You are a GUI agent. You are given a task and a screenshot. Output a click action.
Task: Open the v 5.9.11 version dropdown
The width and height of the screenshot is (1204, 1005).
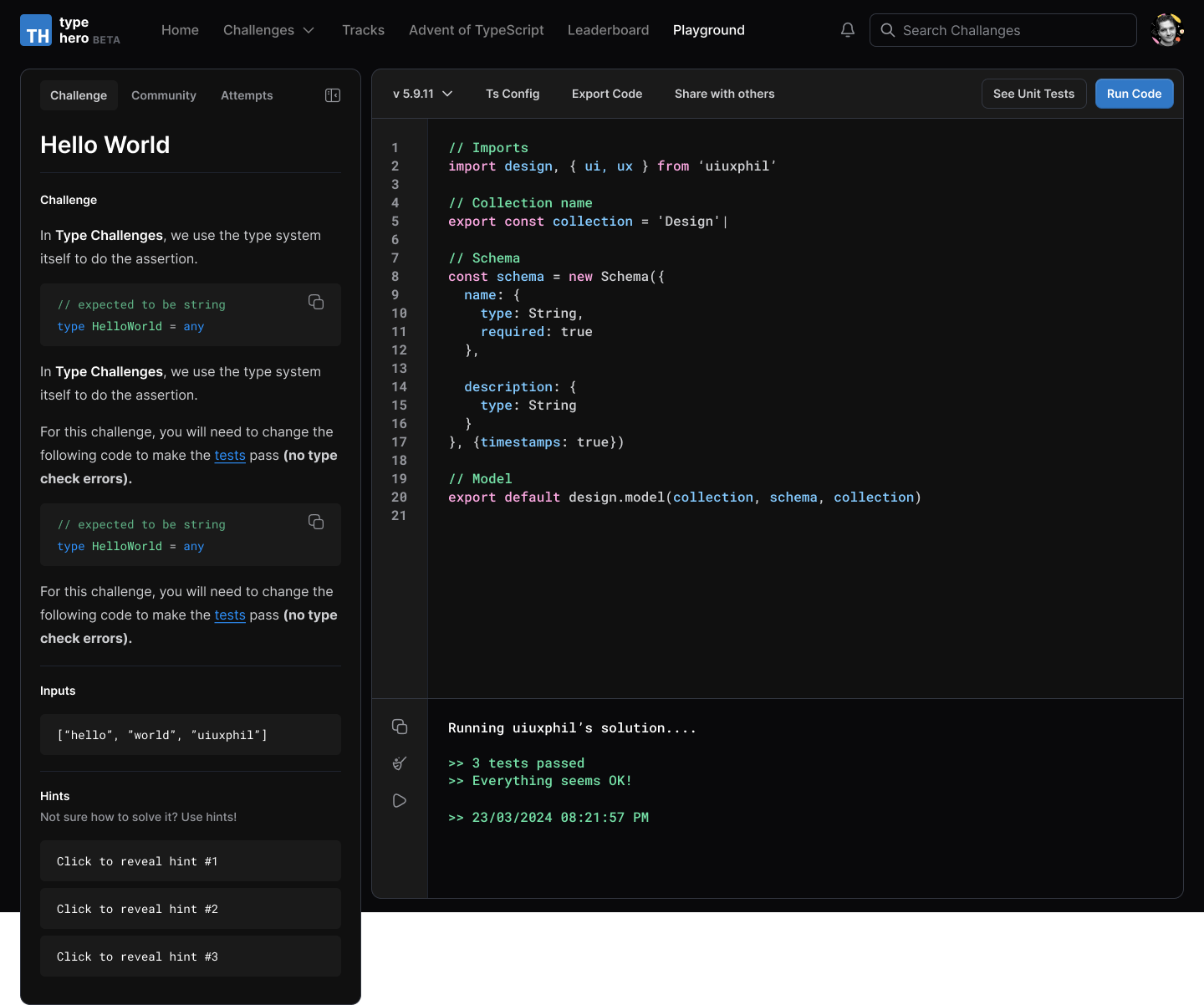click(x=422, y=94)
